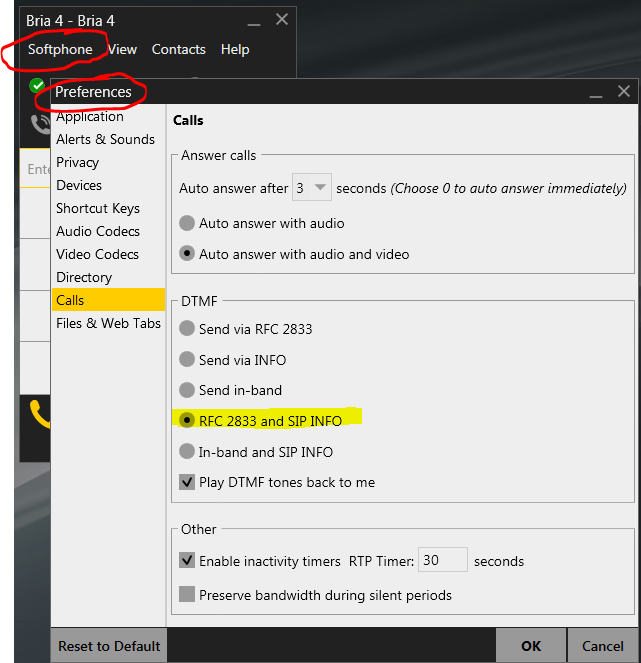
Task: Minimize the Preferences window
Action: 596,96
